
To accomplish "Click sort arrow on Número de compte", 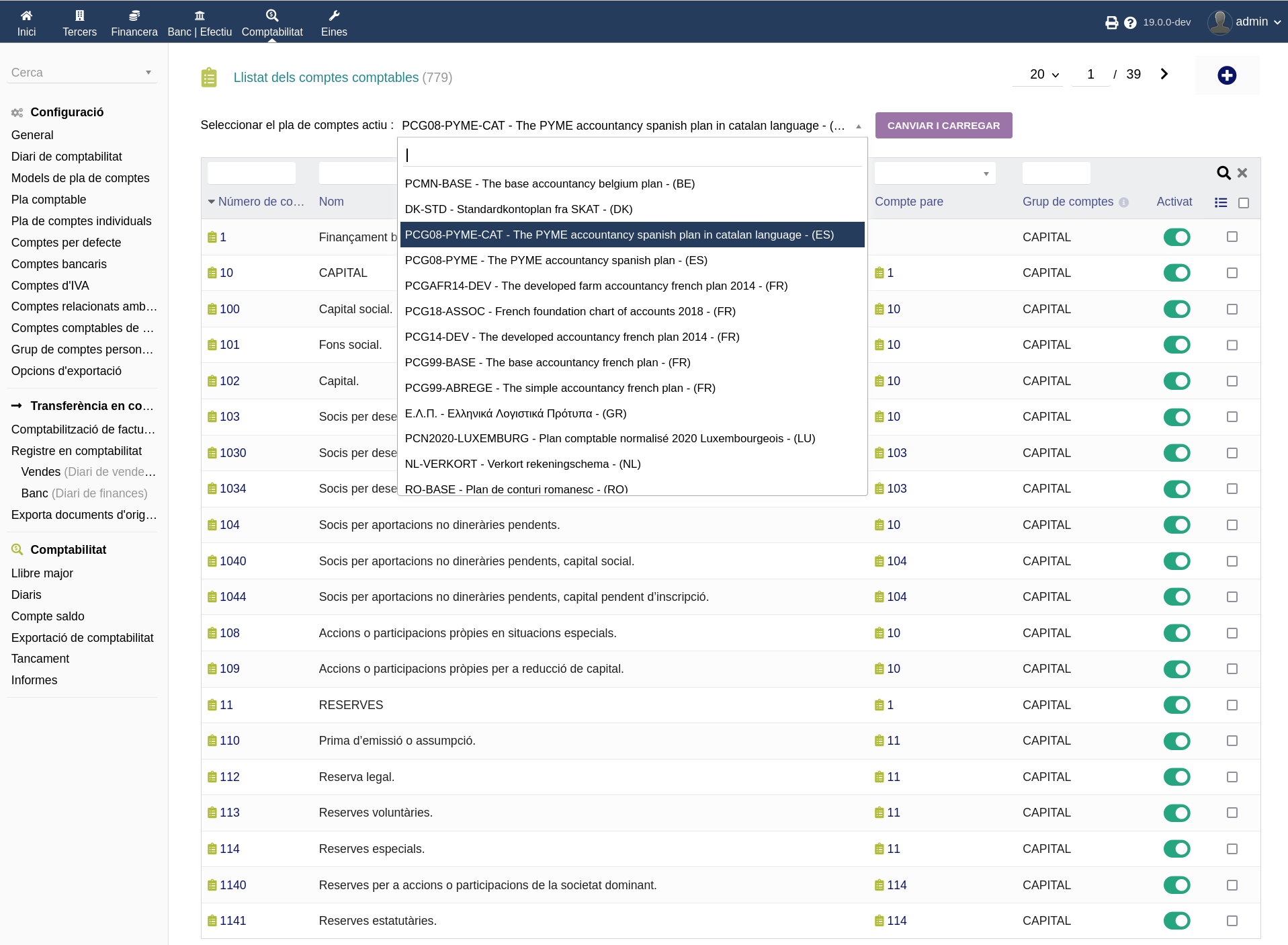I will [212, 202].
